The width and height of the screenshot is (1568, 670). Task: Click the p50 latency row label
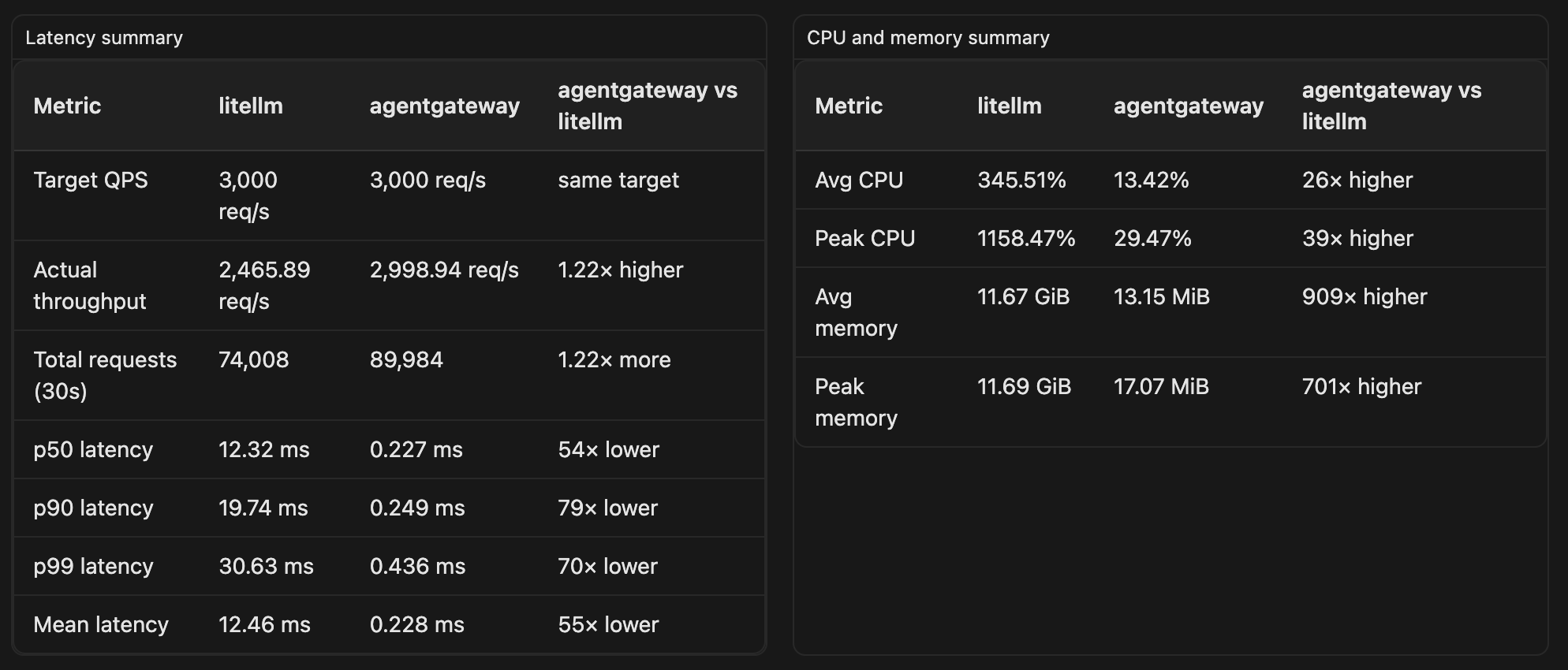(93, 449)
